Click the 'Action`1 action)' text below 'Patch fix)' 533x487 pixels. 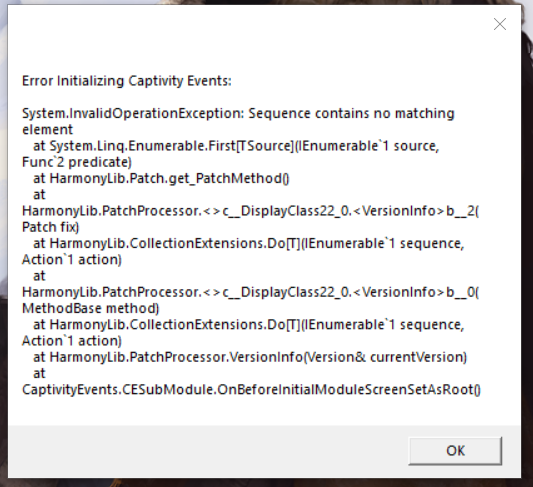pos(72,260)
